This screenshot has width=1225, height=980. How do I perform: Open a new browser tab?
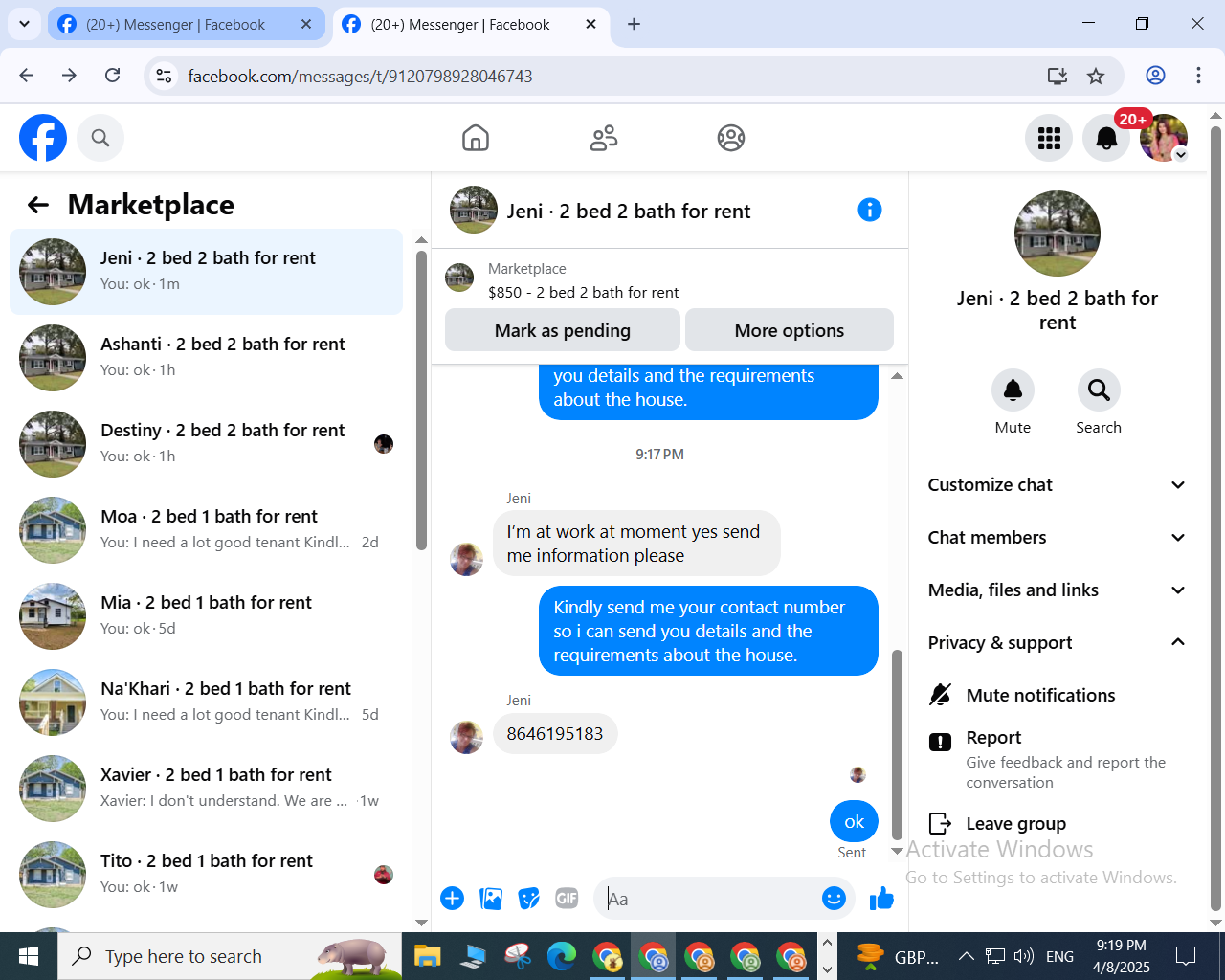pyautogui.click(x=634, y=25)
